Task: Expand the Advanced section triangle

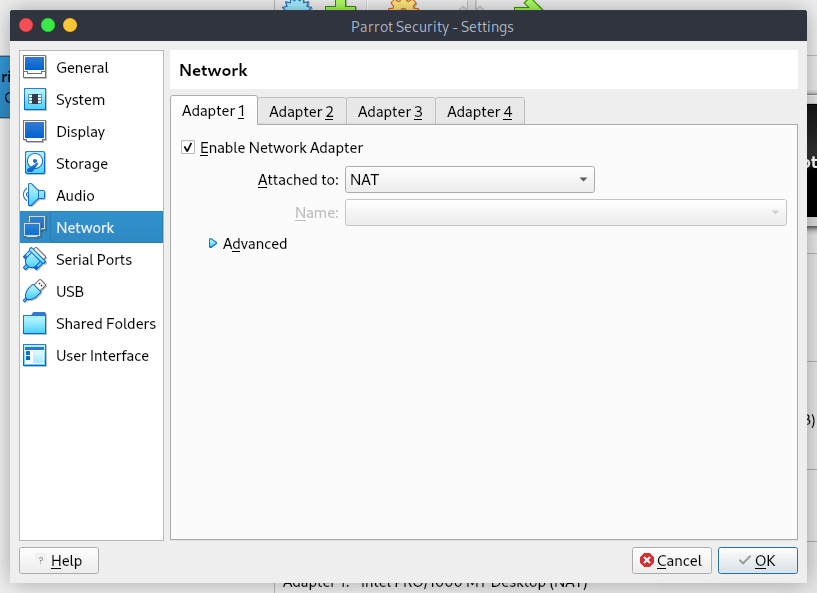Action: coord(213,243)
